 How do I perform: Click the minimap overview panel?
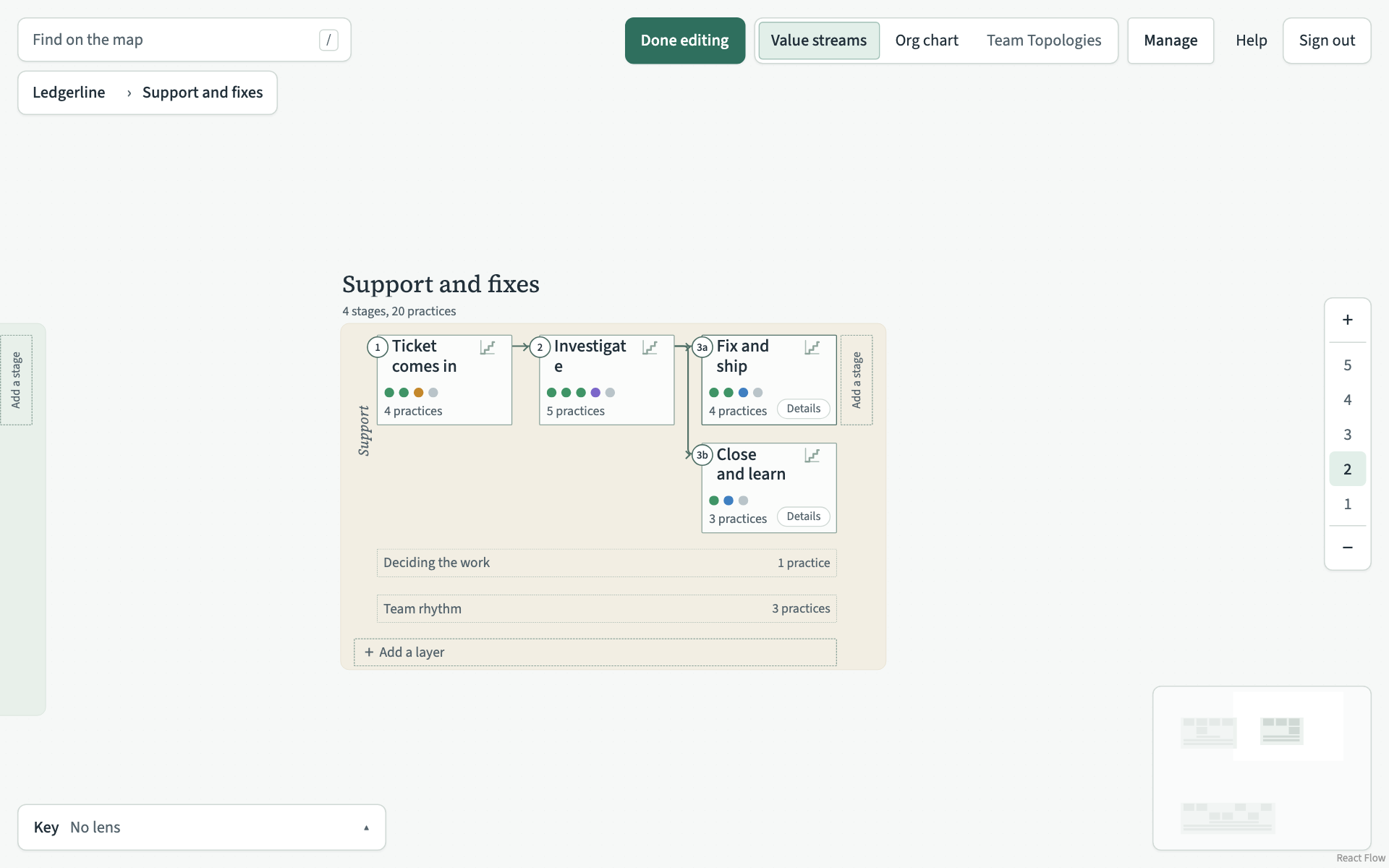pos(1262,768)
